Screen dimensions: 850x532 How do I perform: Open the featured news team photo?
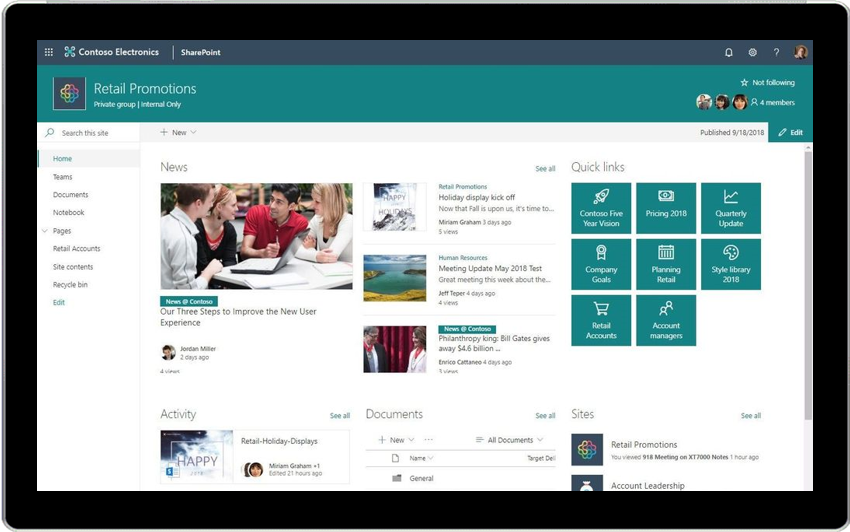coord(256,236)
